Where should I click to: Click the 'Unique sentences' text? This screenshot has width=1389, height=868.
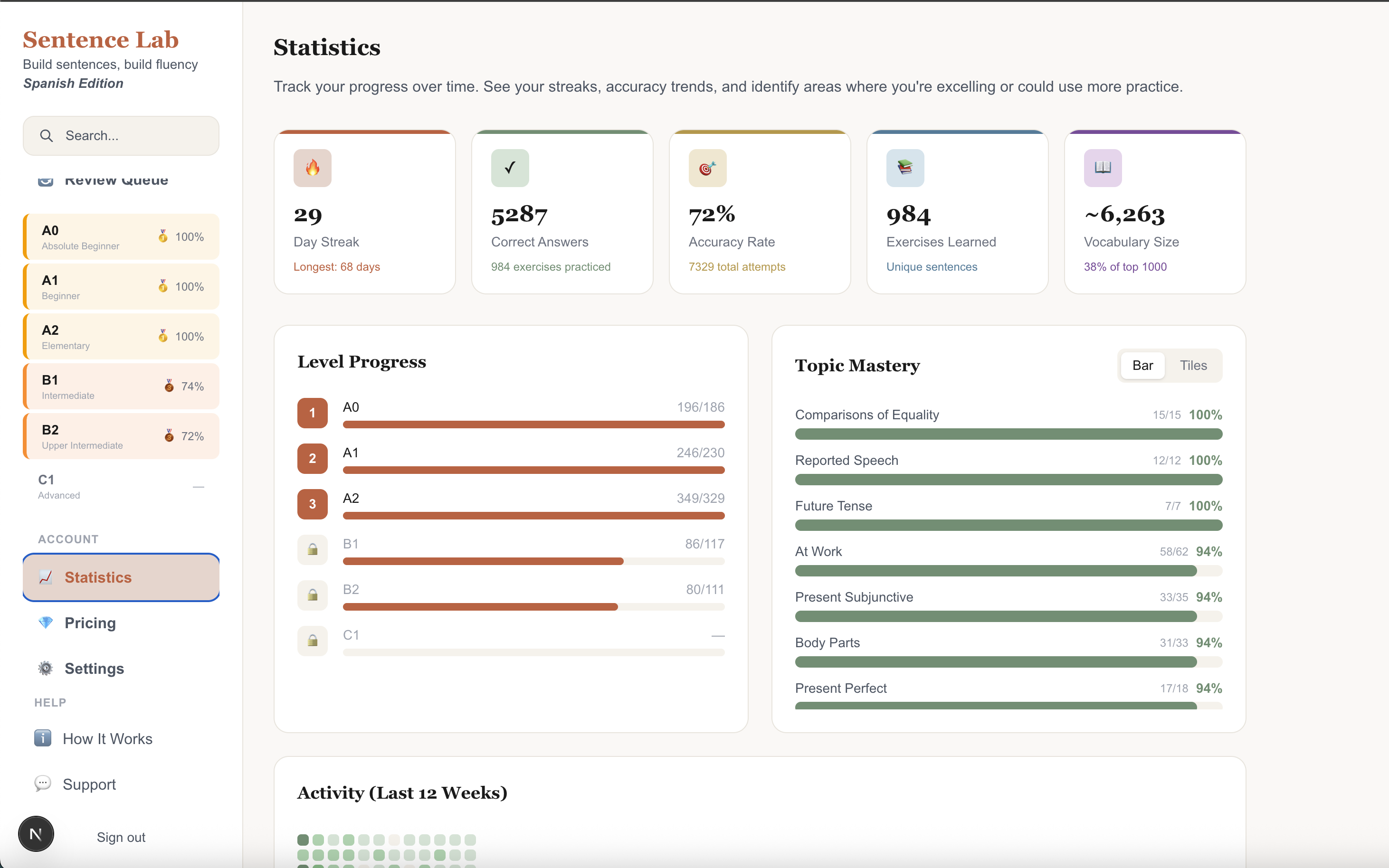pyautogui.click(x=932, y=266)
